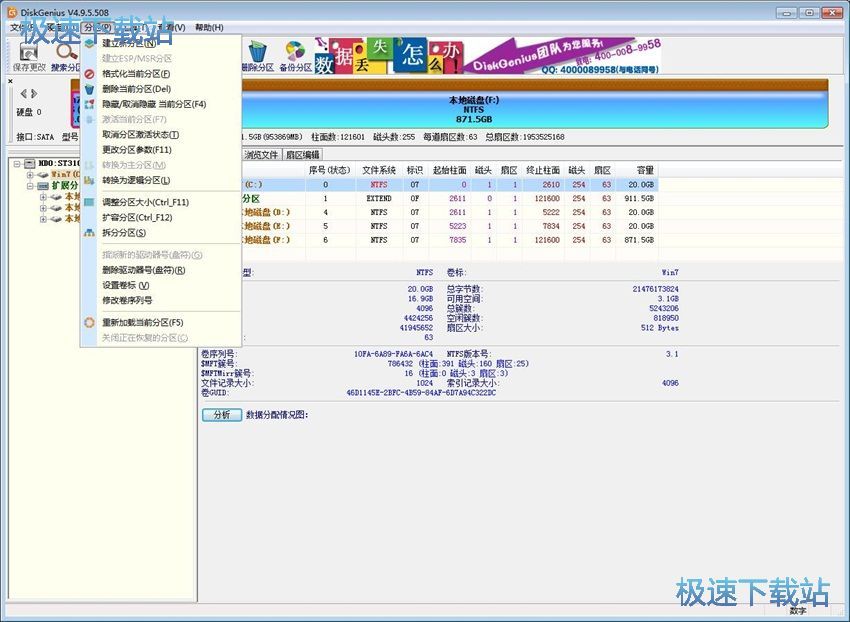Sort by the 序号(状态) column header

point(330,170)
